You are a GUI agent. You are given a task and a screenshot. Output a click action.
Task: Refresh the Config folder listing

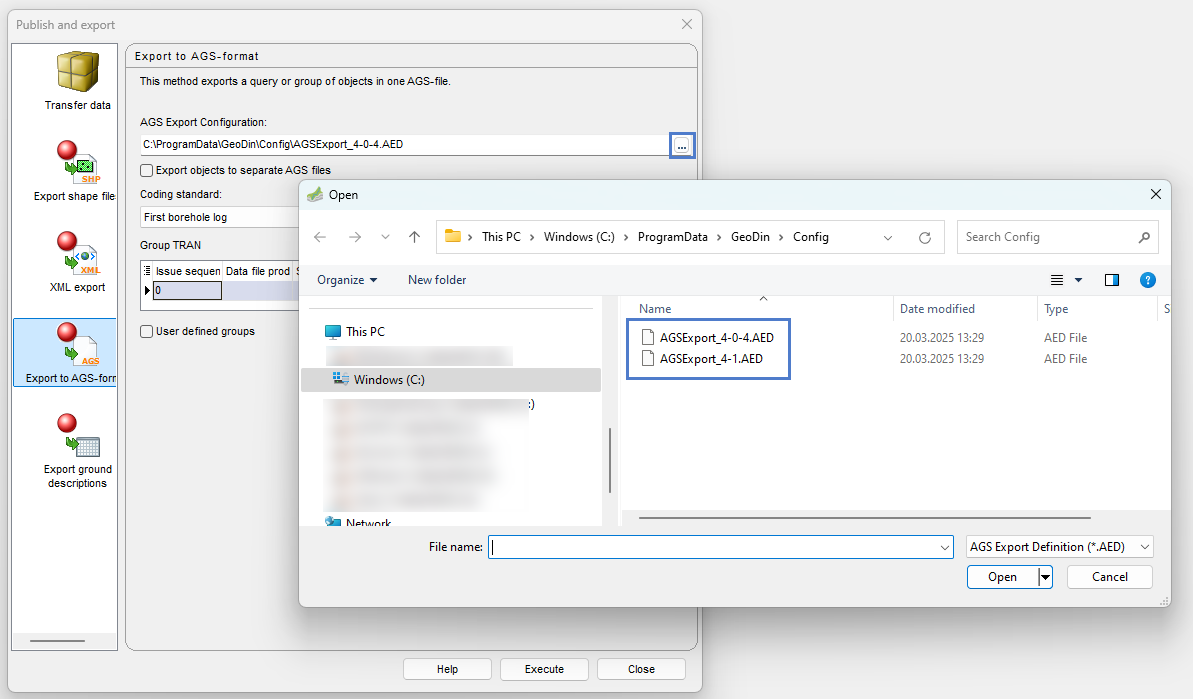[925, 238]
